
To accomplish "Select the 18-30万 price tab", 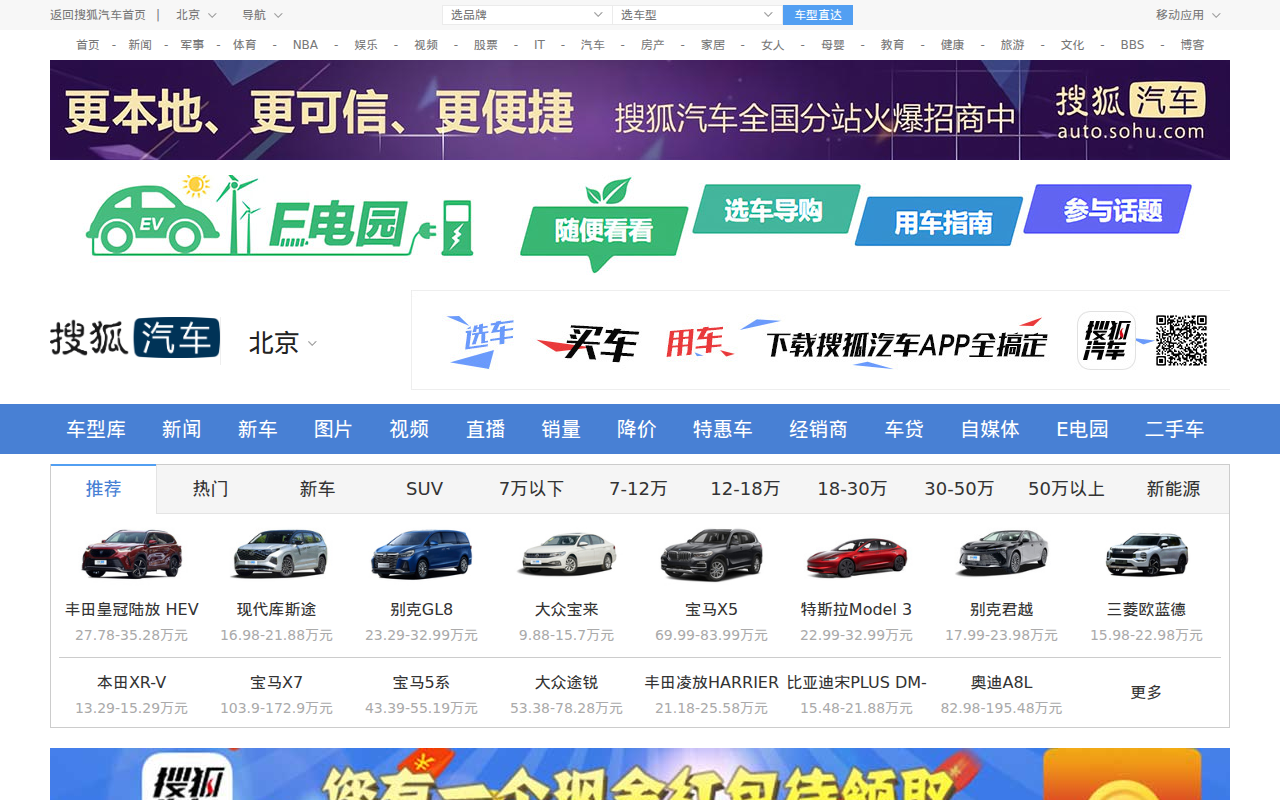I will [852, 489].
